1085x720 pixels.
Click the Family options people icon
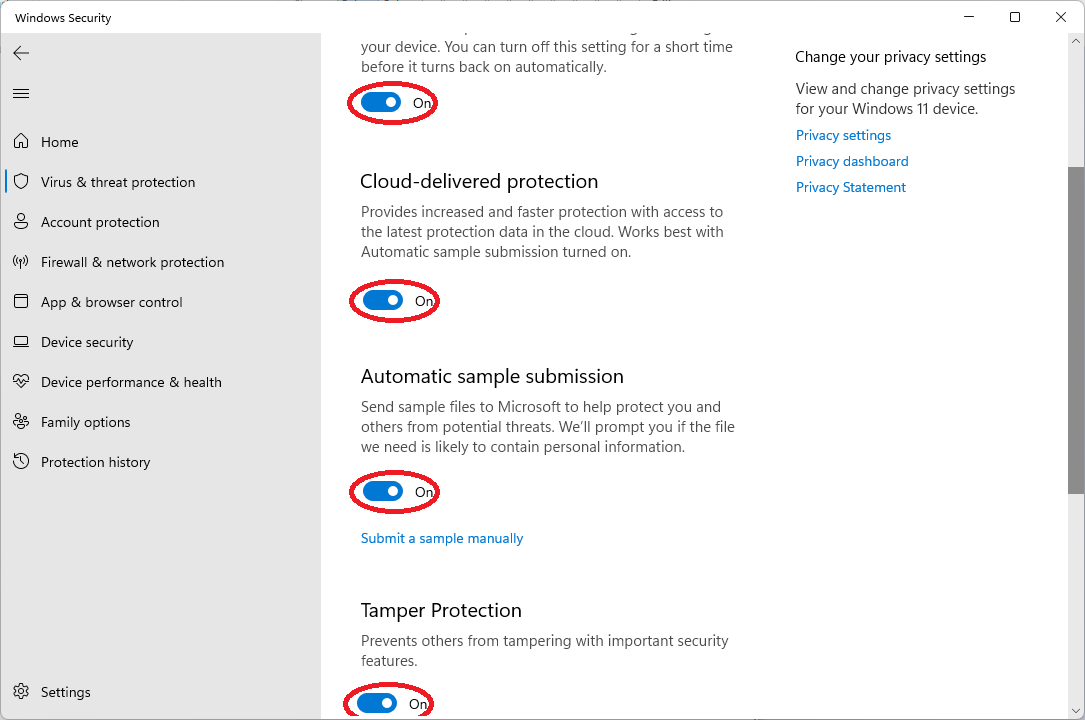[x=21, y=422]
